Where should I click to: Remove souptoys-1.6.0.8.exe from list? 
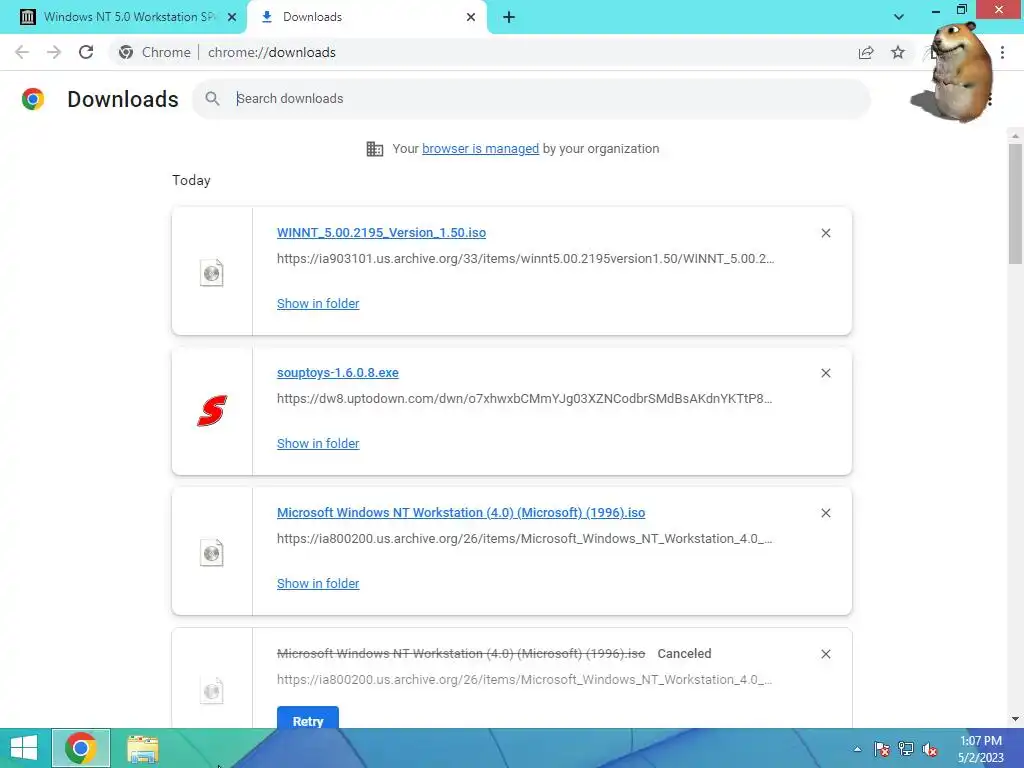(x=826, y=373)
